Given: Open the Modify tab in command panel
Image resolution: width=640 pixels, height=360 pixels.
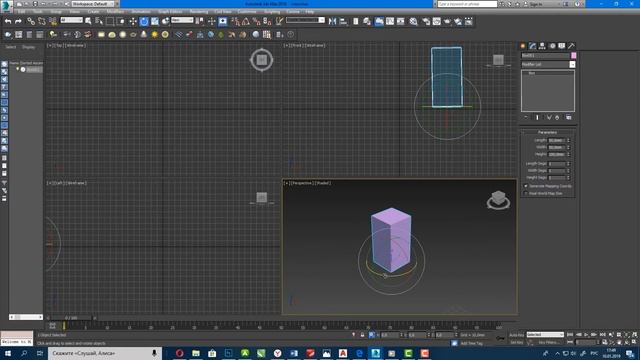Looking at the screenshot, I should tap(532, 46).
